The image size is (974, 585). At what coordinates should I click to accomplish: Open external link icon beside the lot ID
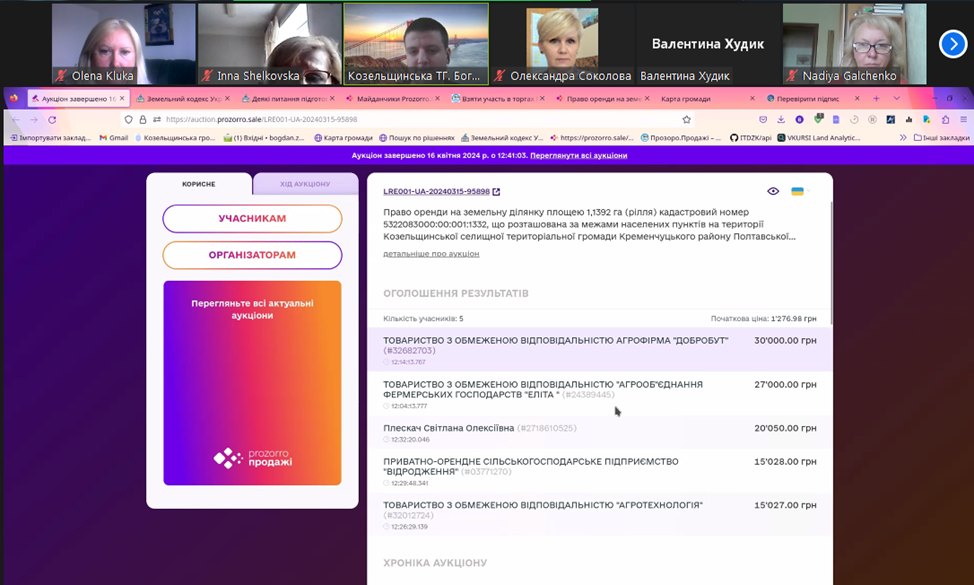(496, 192)
